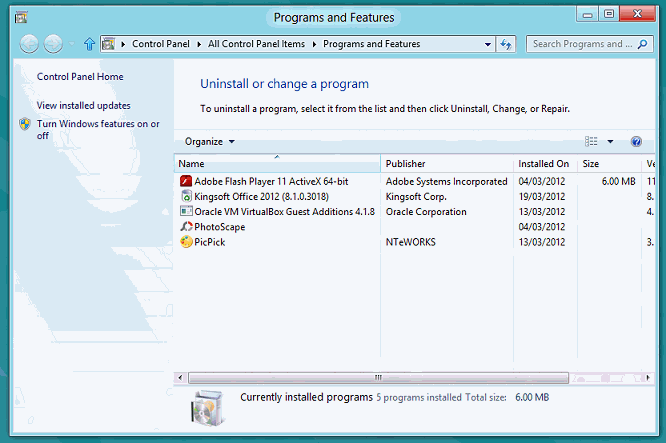Select Adobe Flash Player 11 ActiveX 64-bit
This screenshot has height=443, width=666.
click(x=271, y=181)
